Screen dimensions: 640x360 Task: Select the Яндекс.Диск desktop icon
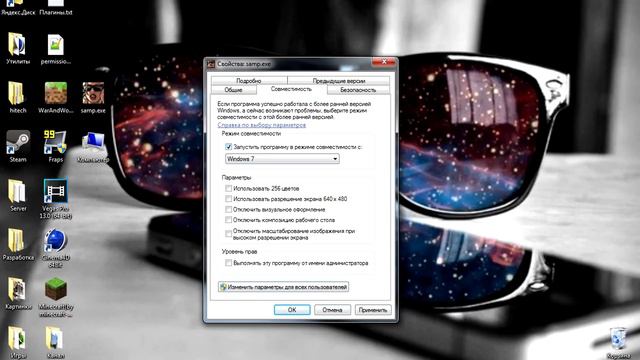point(18,8)
